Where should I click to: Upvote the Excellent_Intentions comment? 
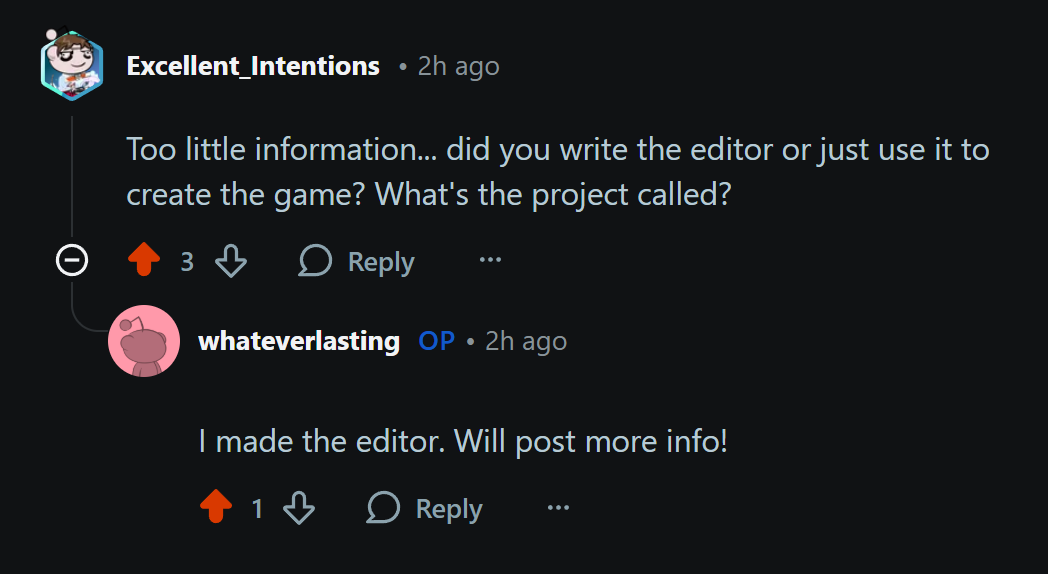pyautogui.click(x=145, y=262)
